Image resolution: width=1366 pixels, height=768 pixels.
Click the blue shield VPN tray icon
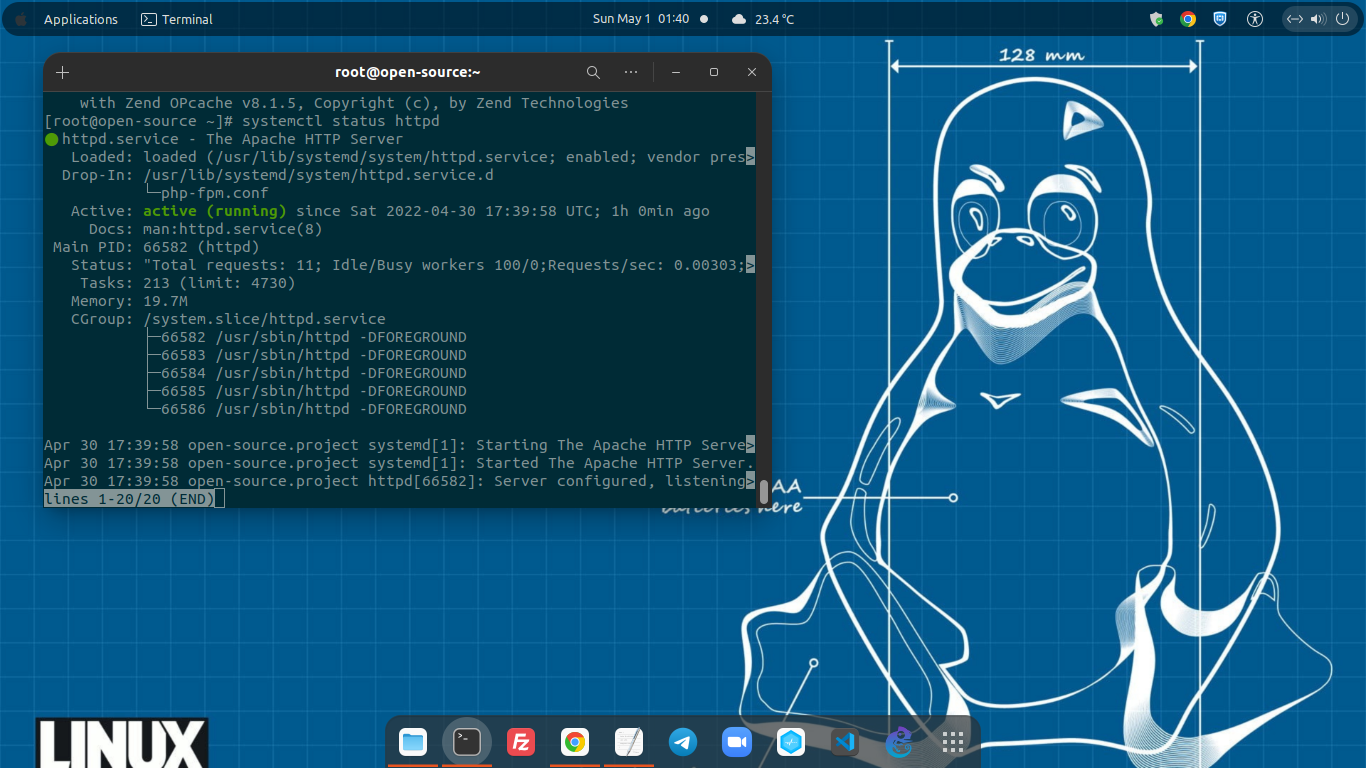1220,19
